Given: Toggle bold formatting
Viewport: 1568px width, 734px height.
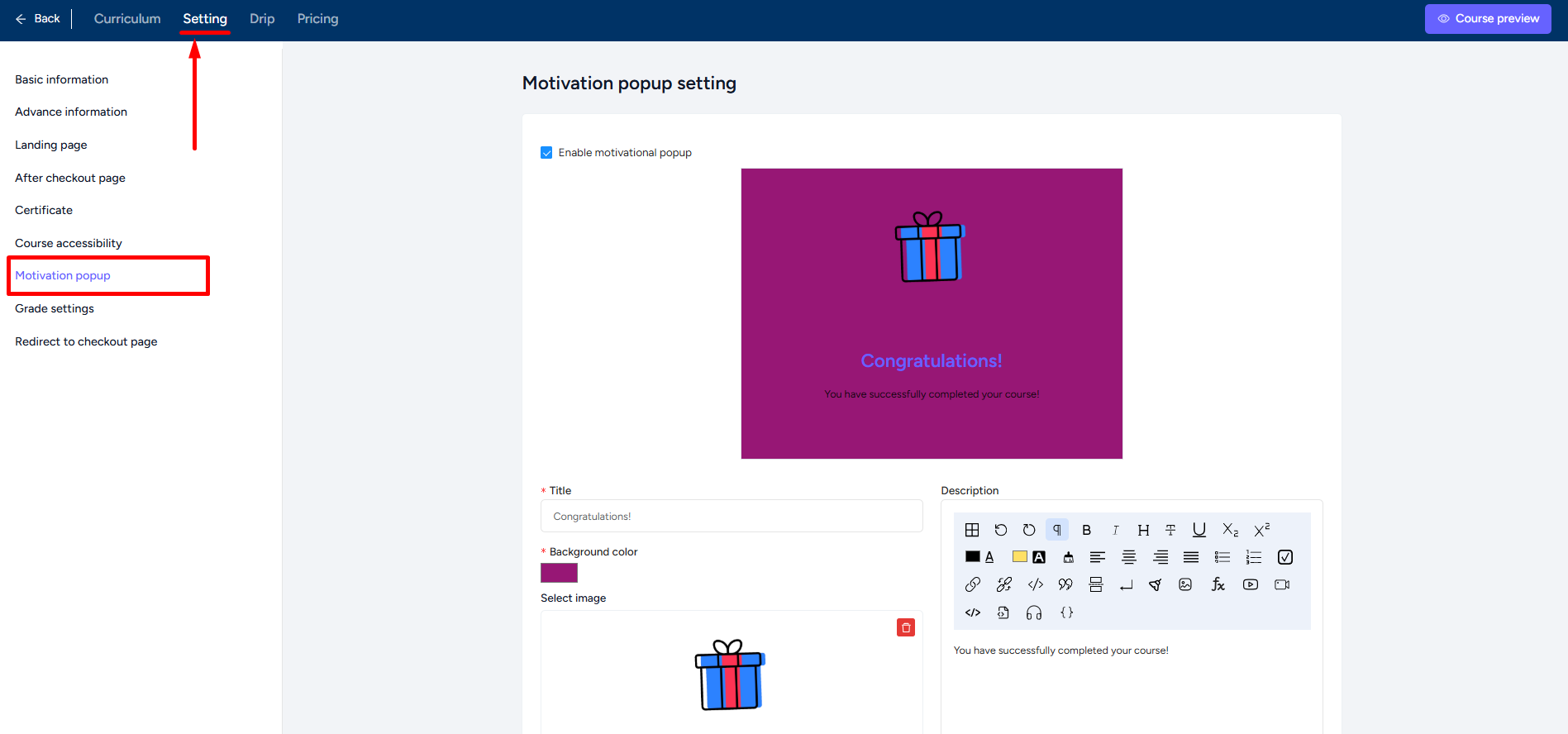Looking at the screenshot, I should [x=1087, y=530].
